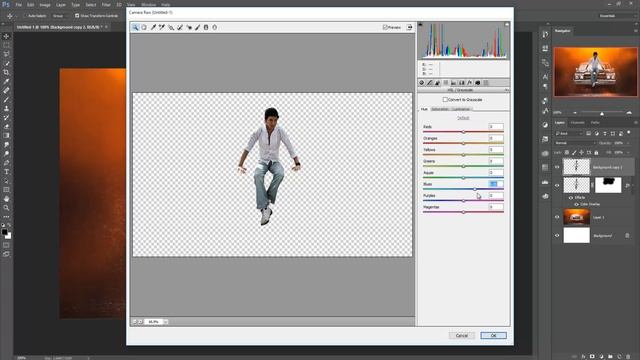
Task: Open the HSL / Grayscale panel menu
Action: point(507,90)
